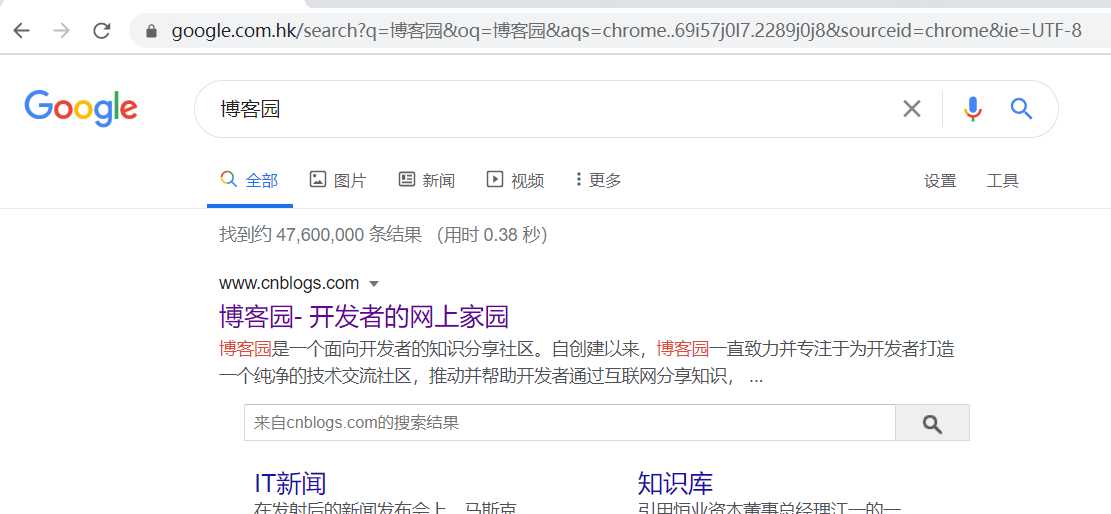Submit search with blue magnifier icon
The height and width of the screenshot is (514, 1111).
pos(1021,108)
